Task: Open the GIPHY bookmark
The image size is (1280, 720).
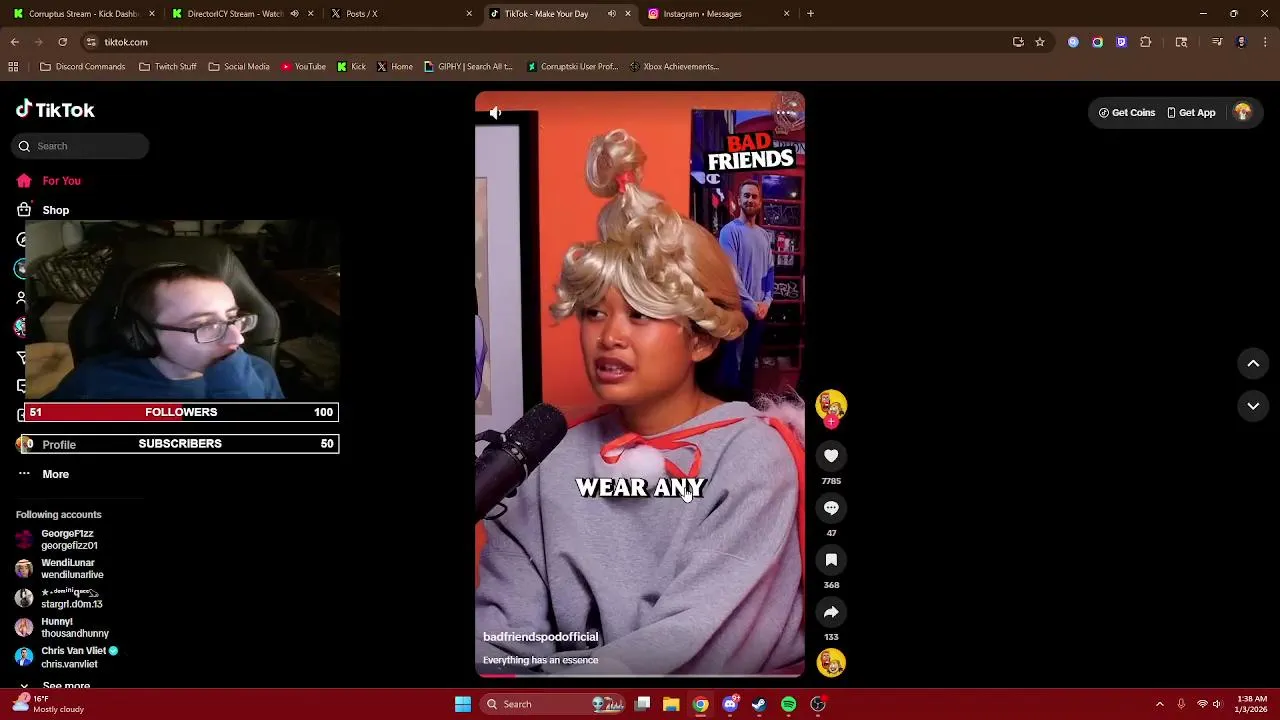Action: tap(468, 67)
